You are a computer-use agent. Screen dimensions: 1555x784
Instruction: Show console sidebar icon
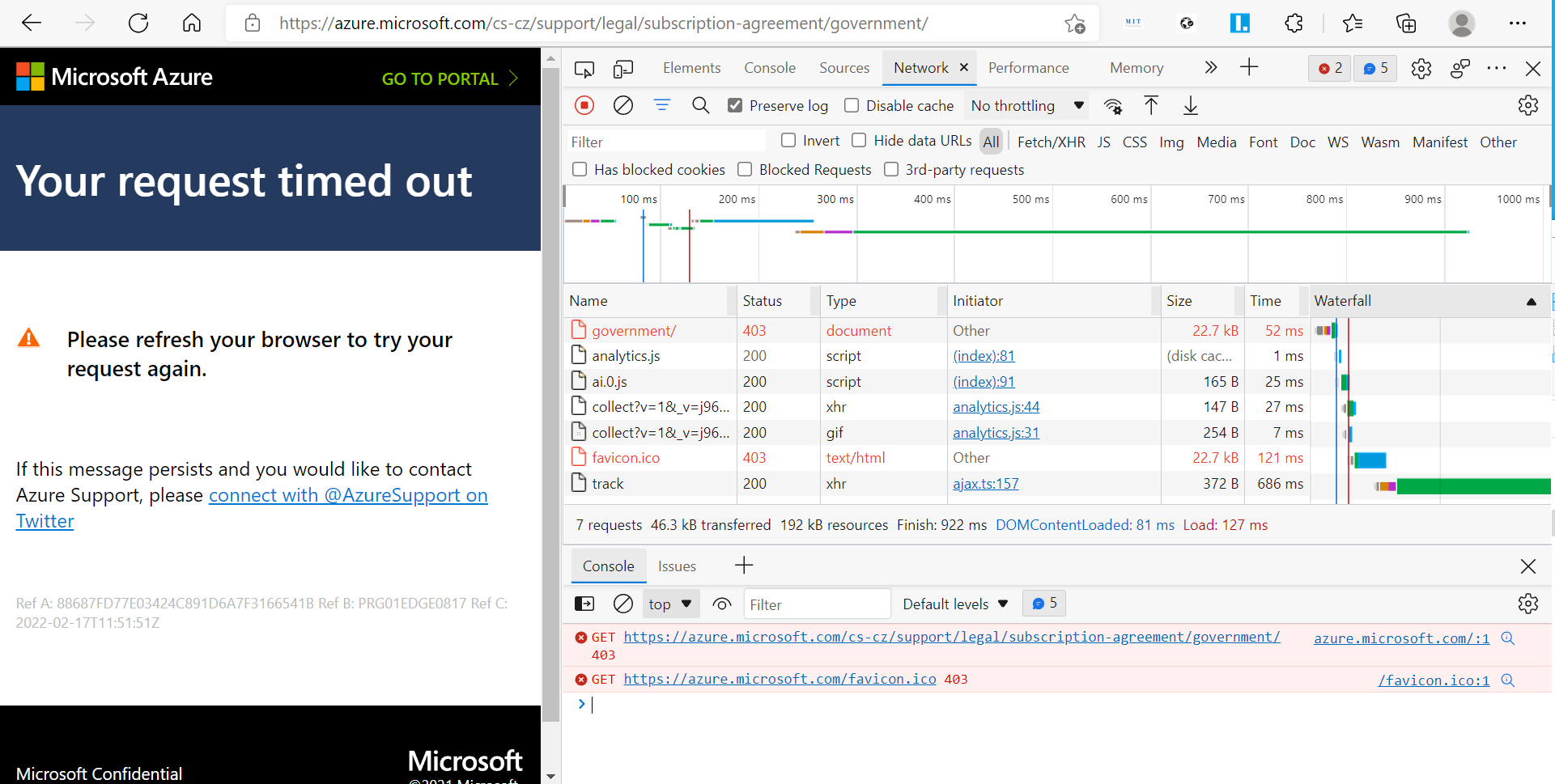(x=584, y=604)
